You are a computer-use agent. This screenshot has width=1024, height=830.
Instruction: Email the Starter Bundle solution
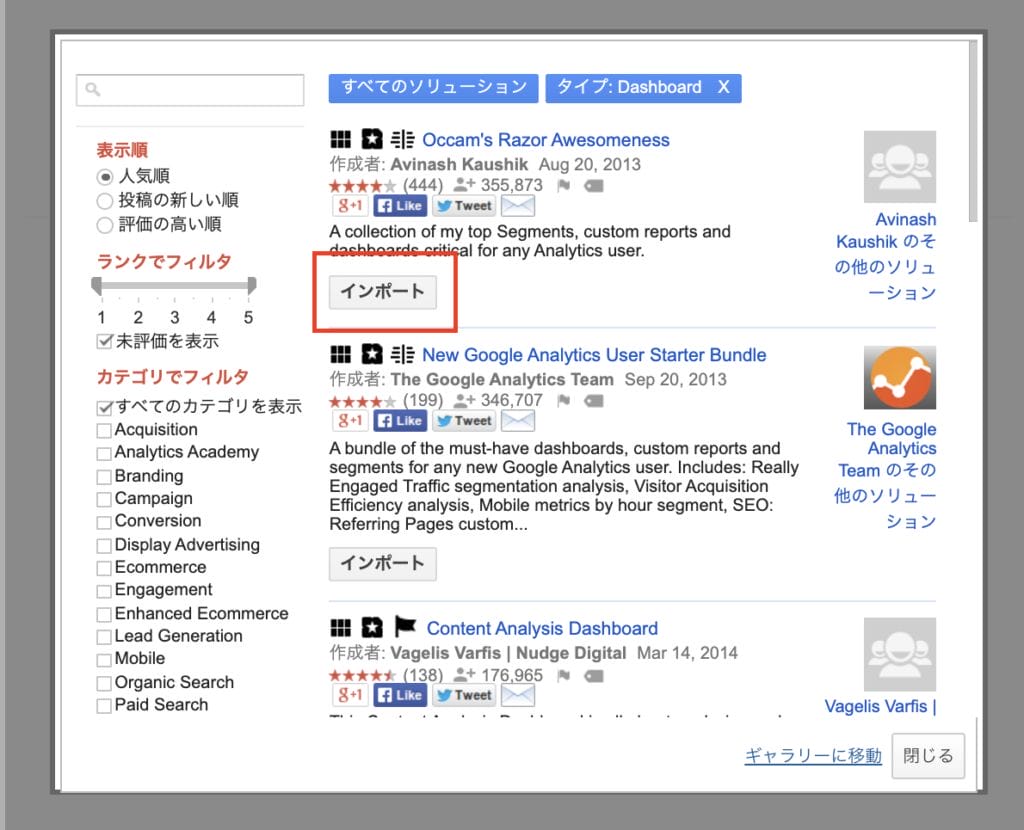pyautogui.click(x=518, y=421)
